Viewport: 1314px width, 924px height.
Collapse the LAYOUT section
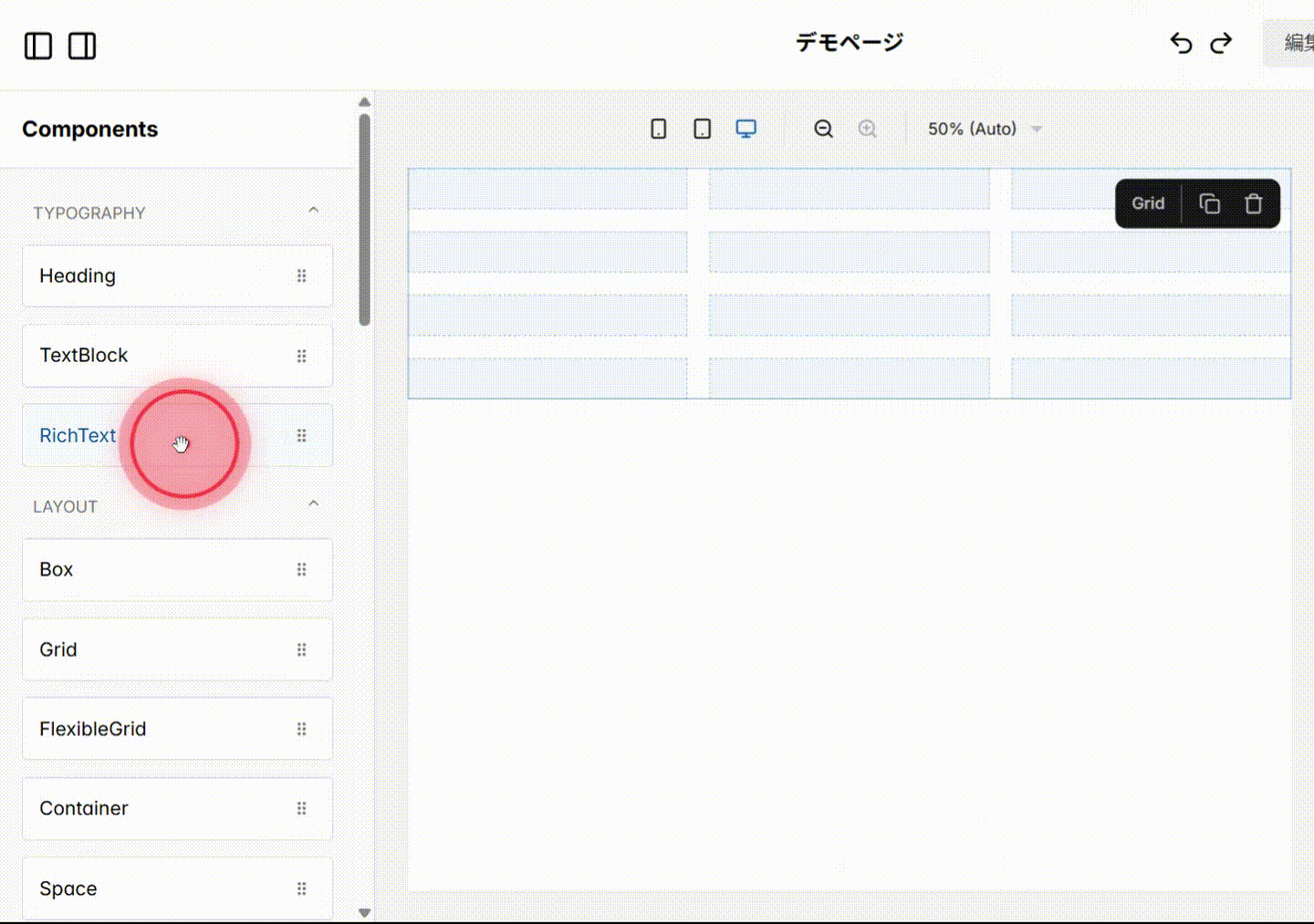point(313,502)
